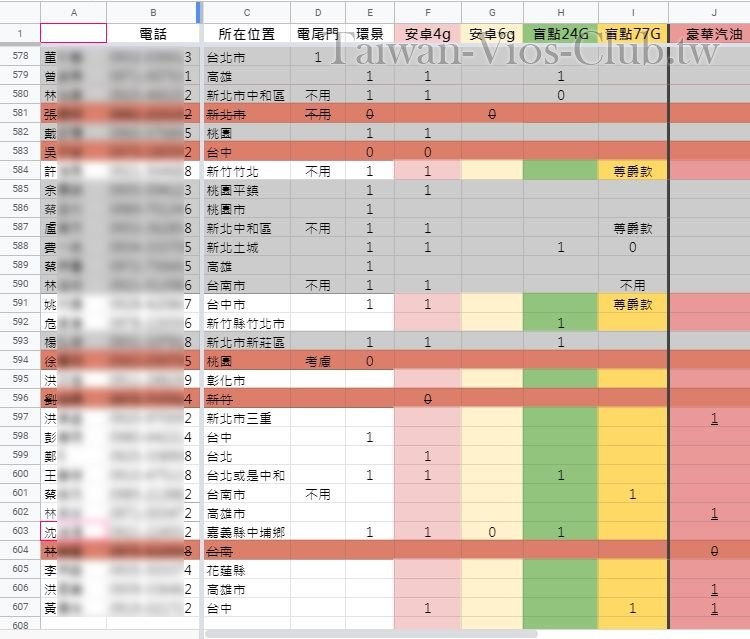Click the 0 in 安卓6g column row 603

tap(492, 532)
